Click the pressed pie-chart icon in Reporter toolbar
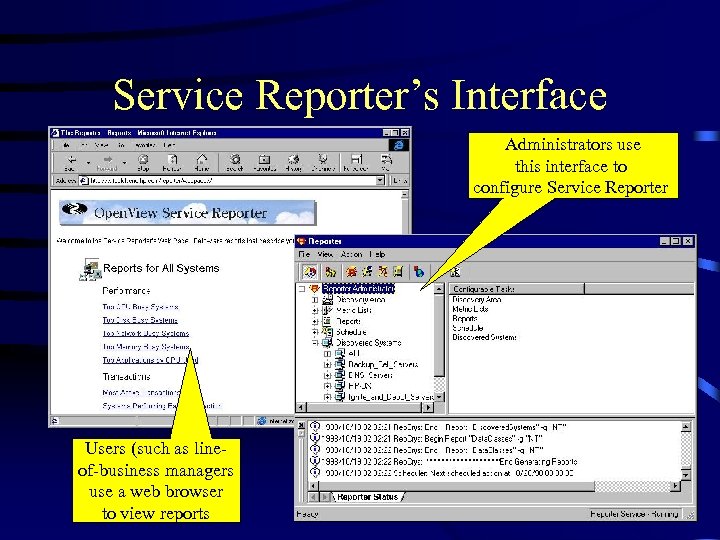 click(310, 272)
